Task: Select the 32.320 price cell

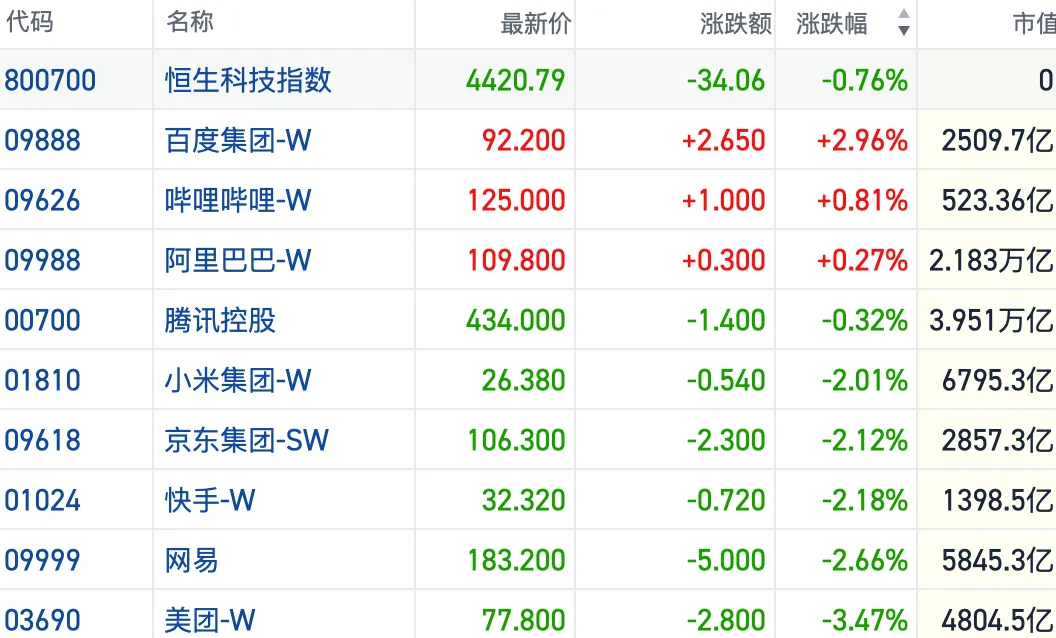Action: click(523, 501)
